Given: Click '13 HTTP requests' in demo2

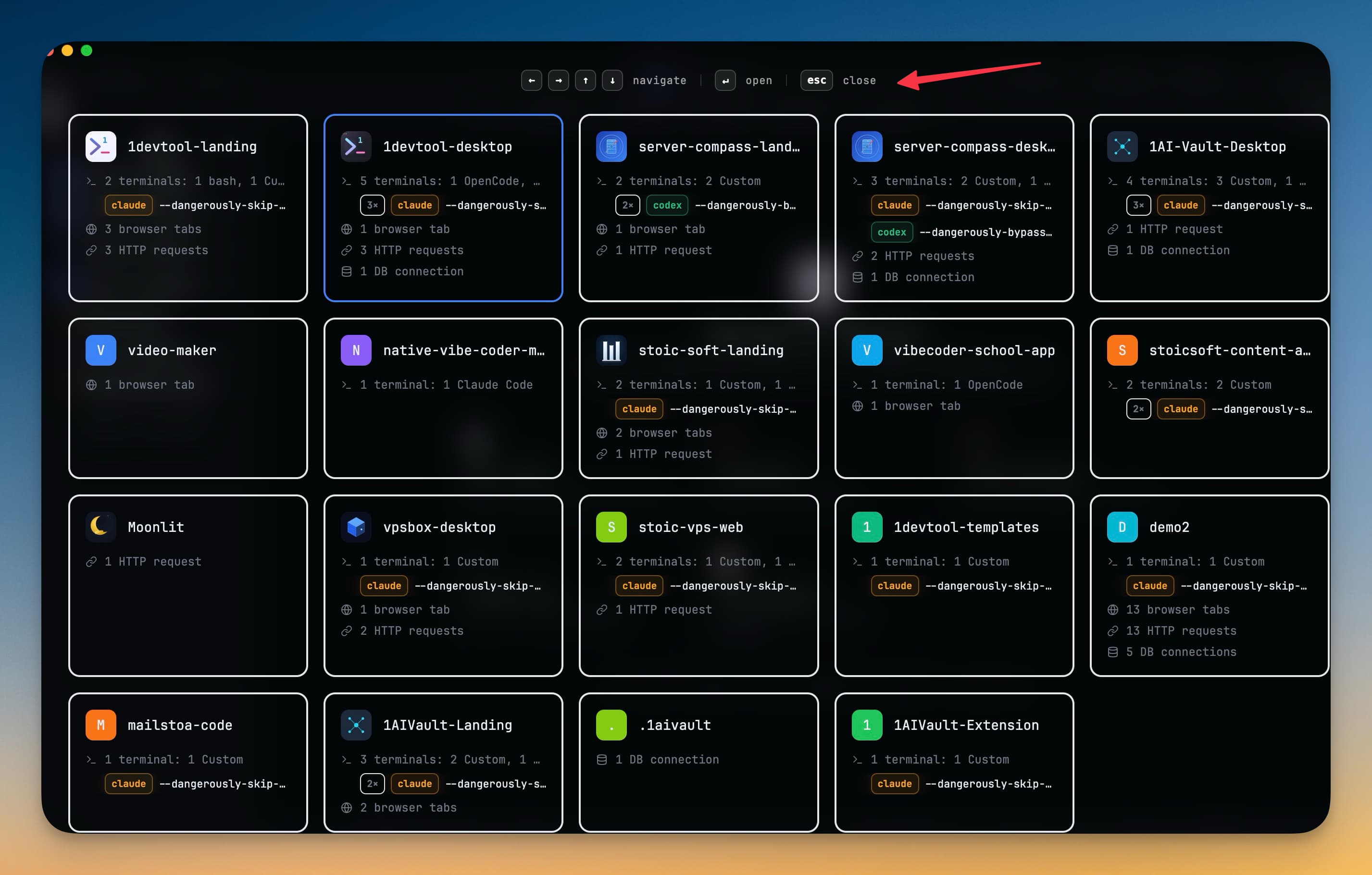Looking at the screenshot, I should (x=1181, y=630).
